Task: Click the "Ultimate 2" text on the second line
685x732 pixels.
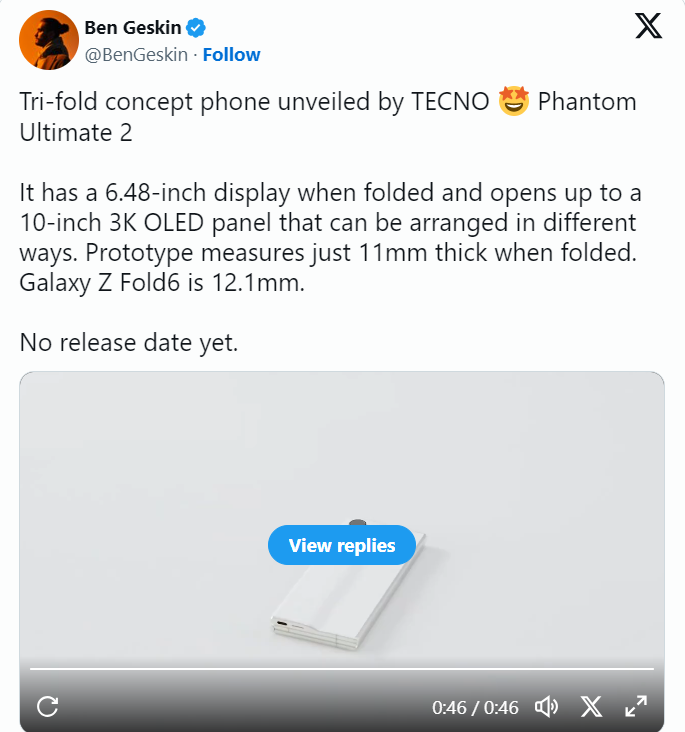Action: pyautogui.click(x=76, y=133)
